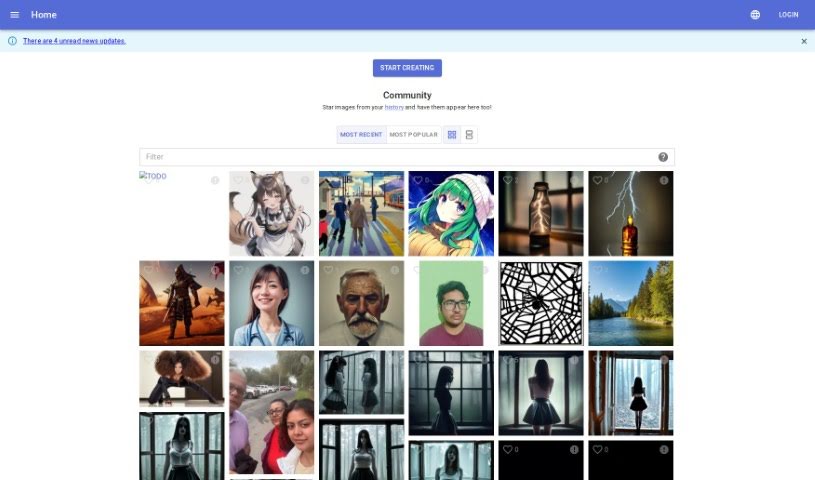Switch to grid layout view

tap(452, 135)
